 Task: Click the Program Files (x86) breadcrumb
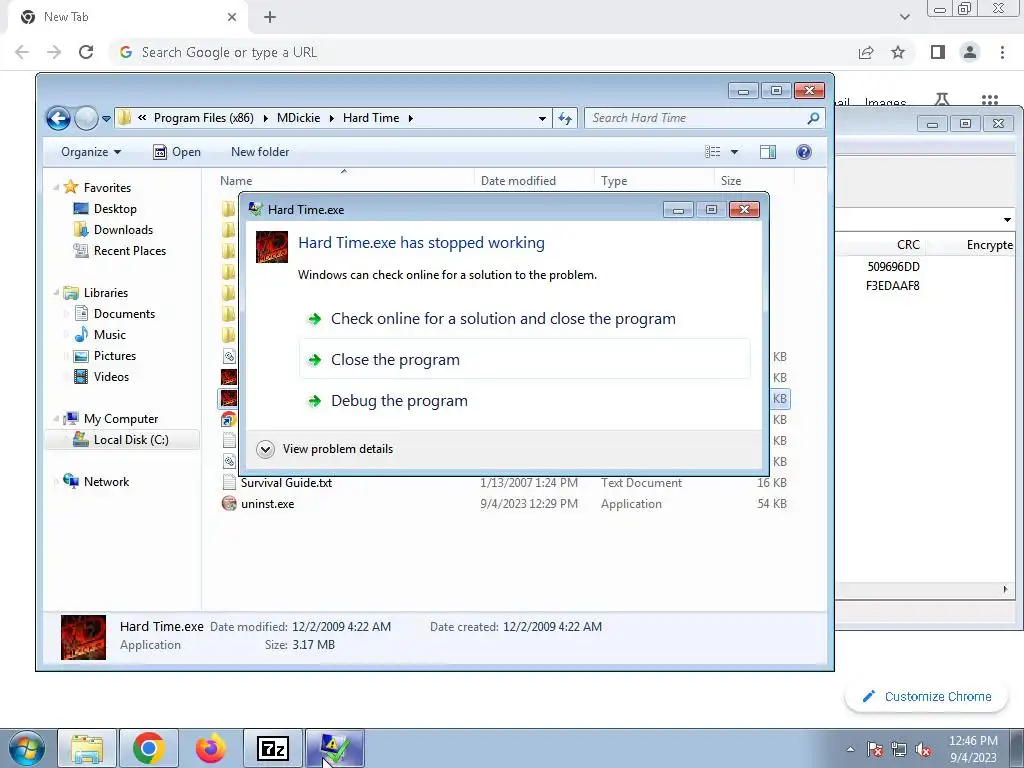(x=203, y=118)
